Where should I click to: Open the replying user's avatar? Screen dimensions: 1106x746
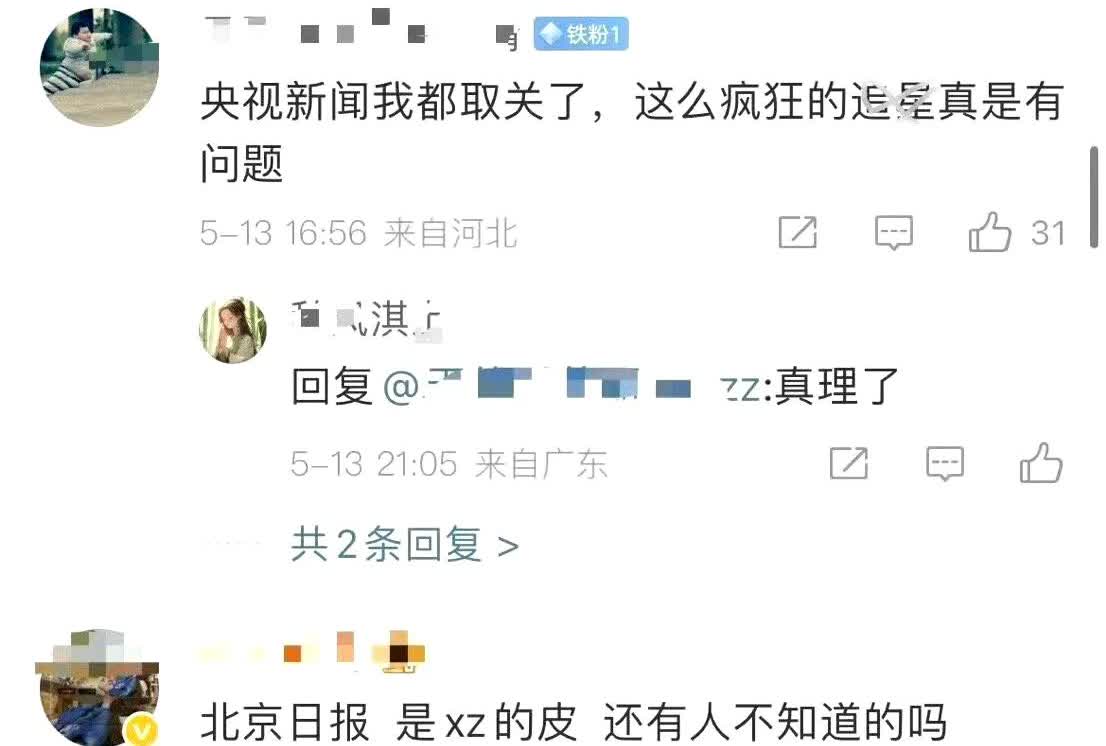tap(233, 330)
